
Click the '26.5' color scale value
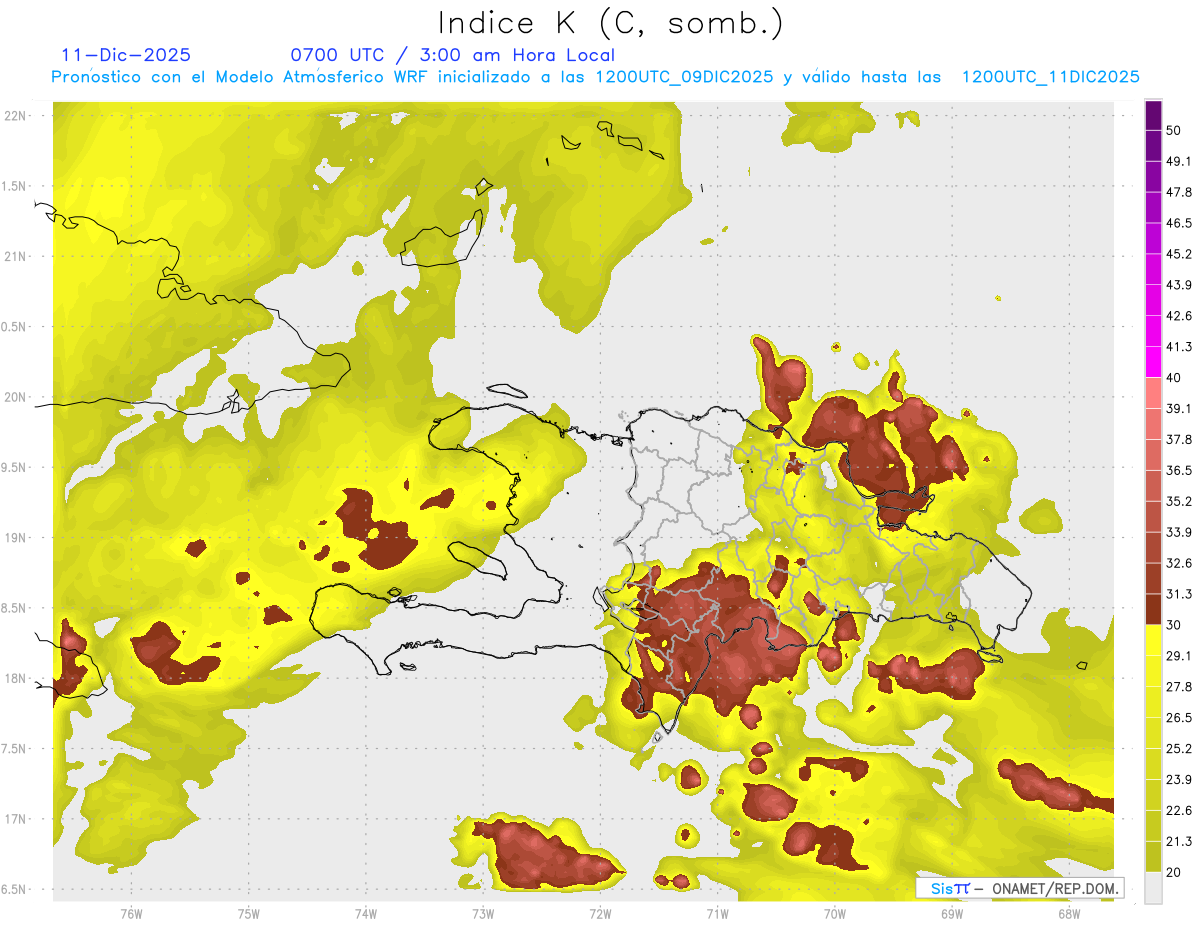[x=1179, y=717]
